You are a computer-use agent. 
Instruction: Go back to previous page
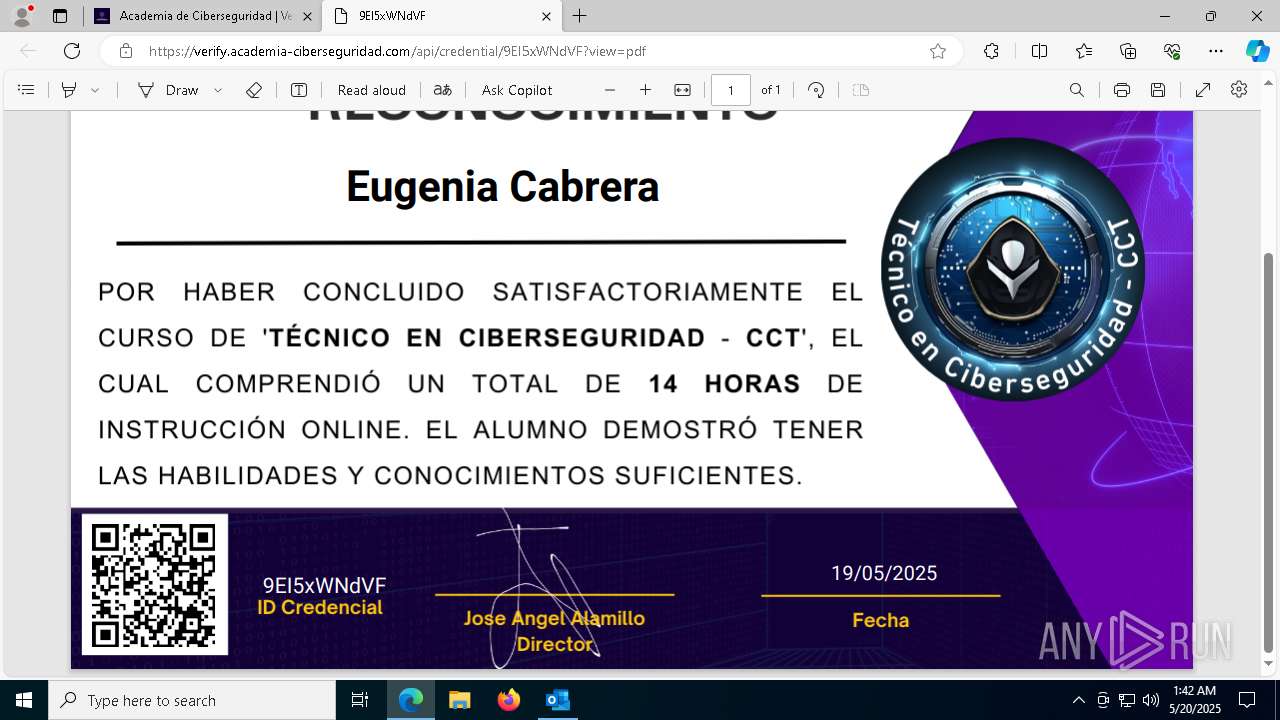point(28,51)
